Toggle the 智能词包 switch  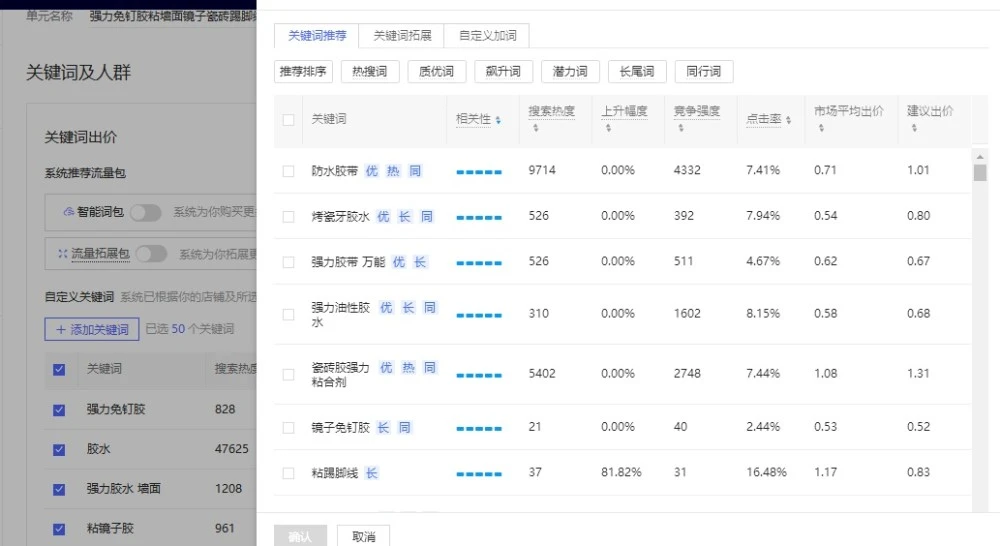pos(145,212)
